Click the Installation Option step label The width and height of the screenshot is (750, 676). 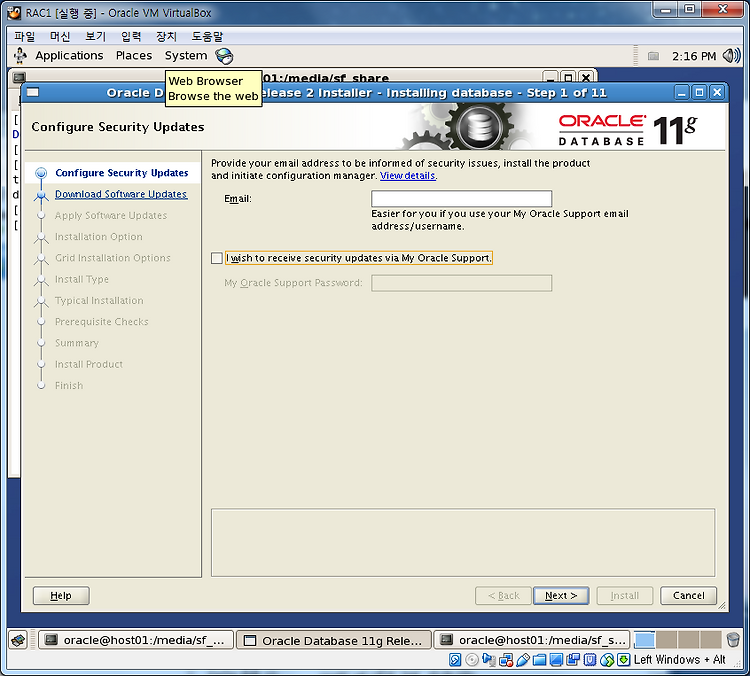(99, 237)
